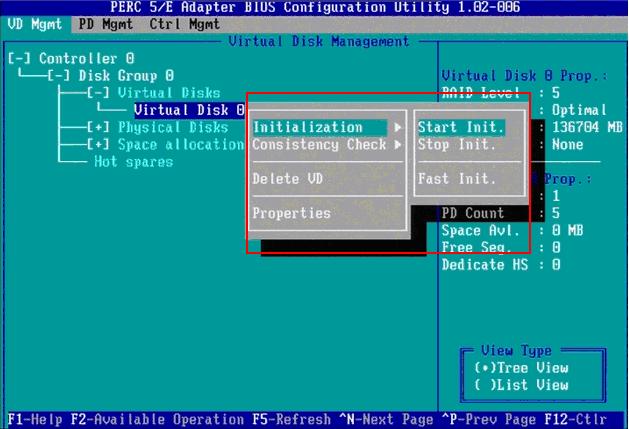
Task: Select the Tree View radio button
Action: (x=484, y=368)
